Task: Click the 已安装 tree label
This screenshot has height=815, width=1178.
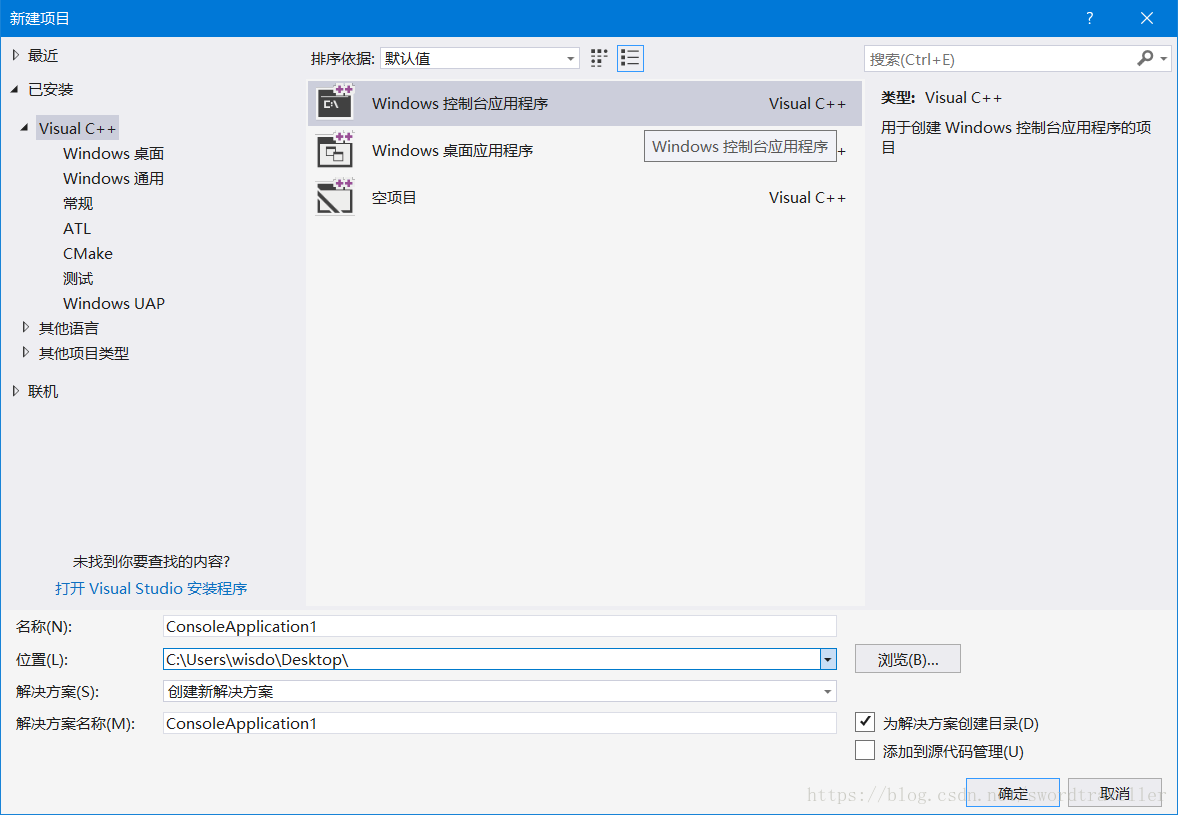Action: [x=51, y=89]
